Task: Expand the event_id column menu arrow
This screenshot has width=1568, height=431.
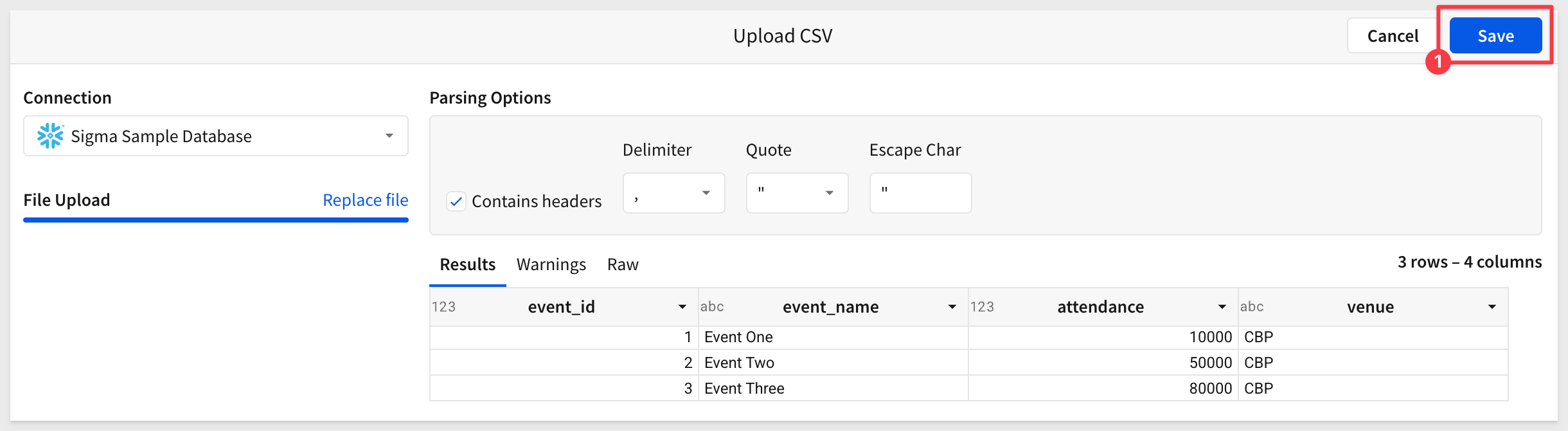Action: pos(682,307)
